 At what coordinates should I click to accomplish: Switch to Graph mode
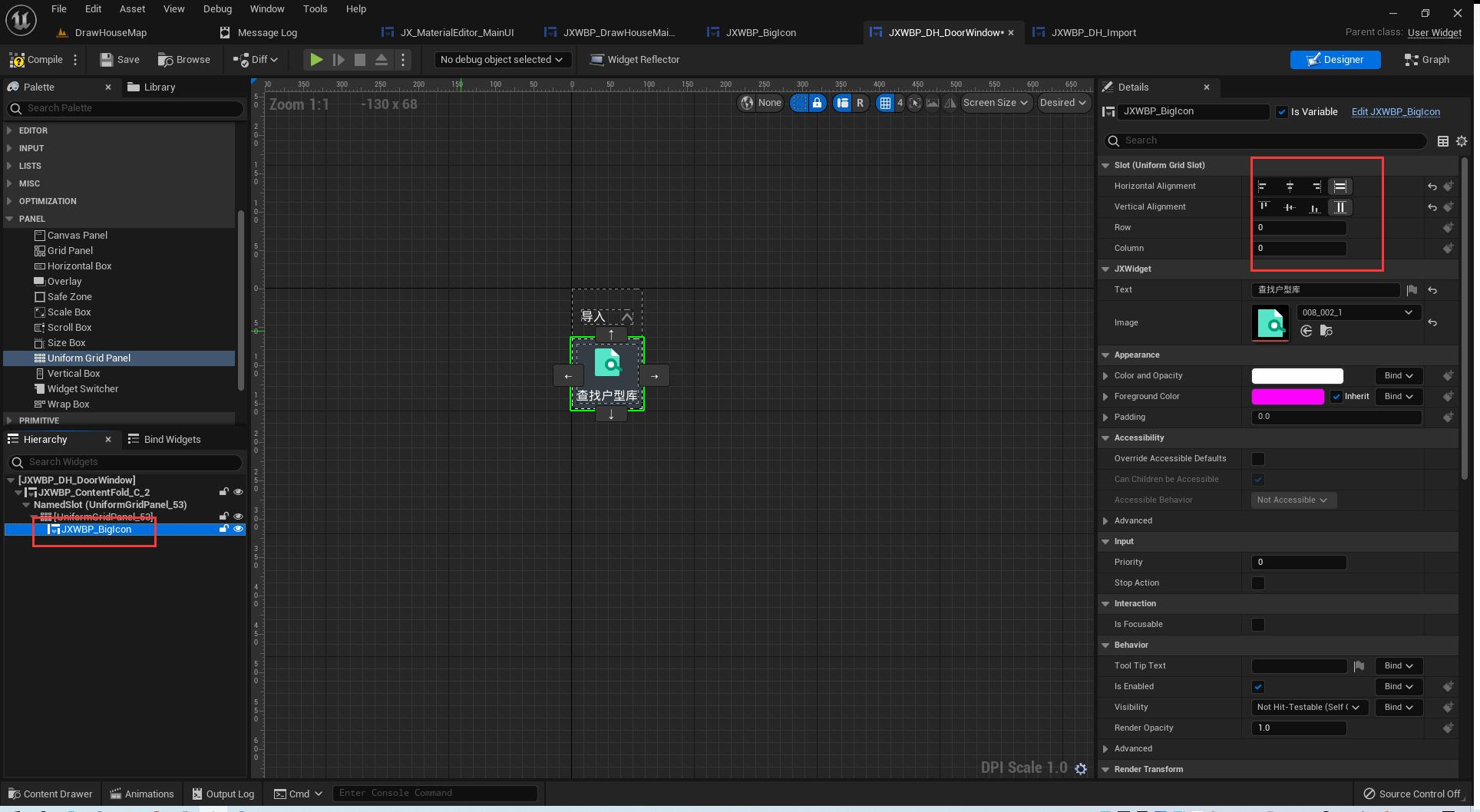point(1425,59)
